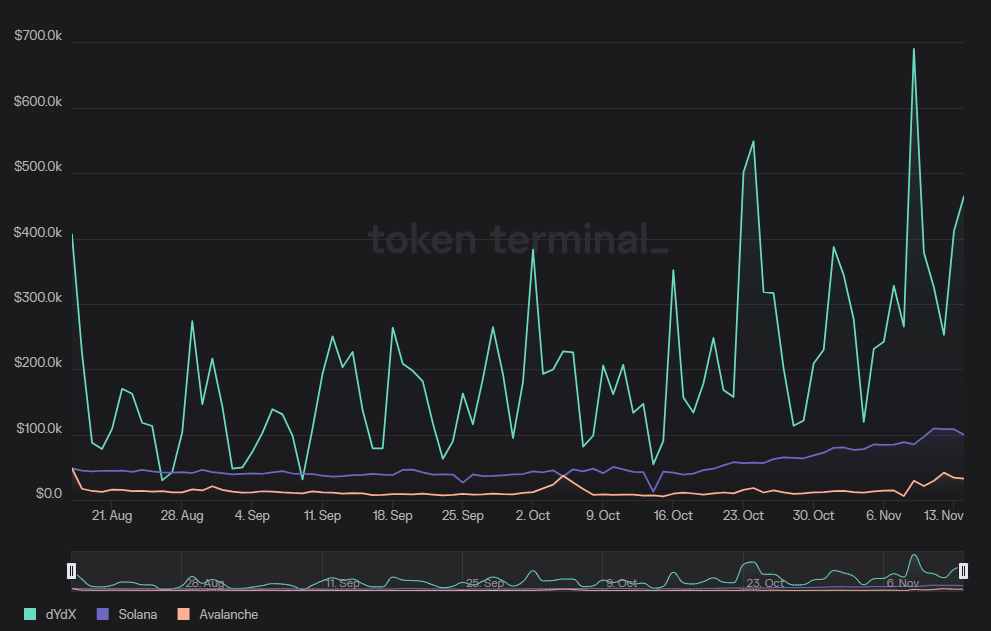The image size is (991, 631).
Task: Click "28. Aug" in the range navigator
Action: click(x=204, y=582)
